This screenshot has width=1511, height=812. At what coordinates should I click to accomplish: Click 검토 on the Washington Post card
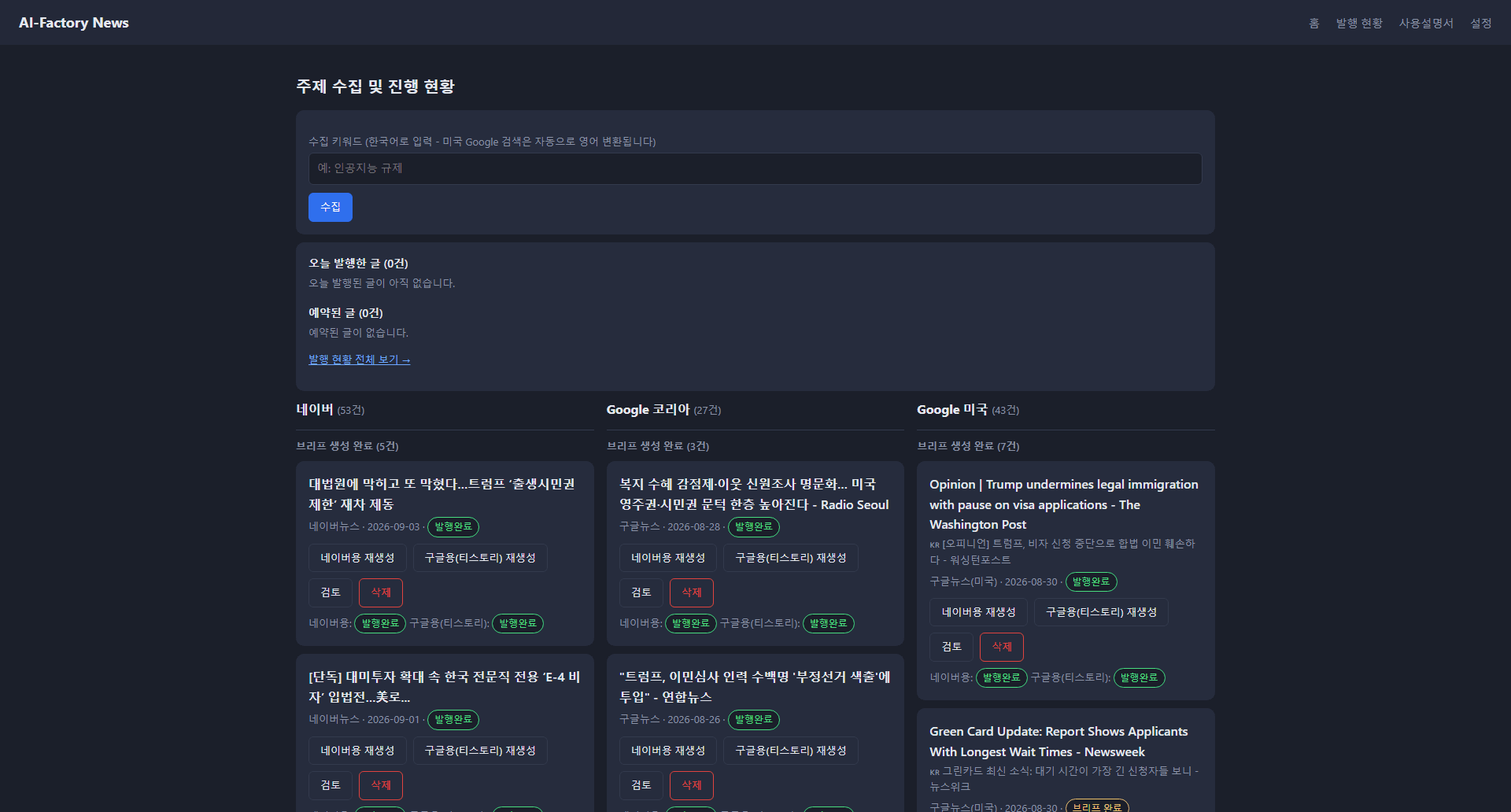[951, 647]
